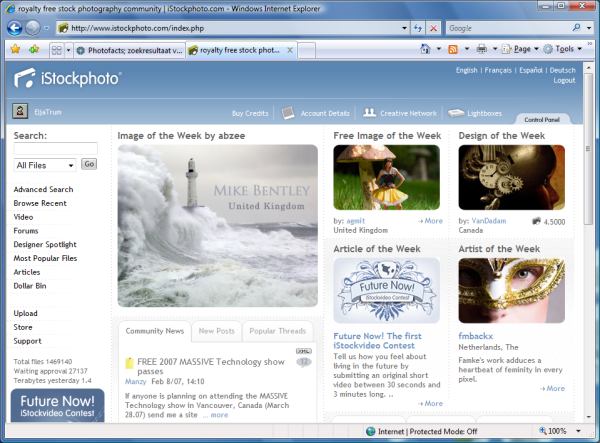Open the Dollar Bin link
This screenshot has height=443, width=600.
point(30,286)
